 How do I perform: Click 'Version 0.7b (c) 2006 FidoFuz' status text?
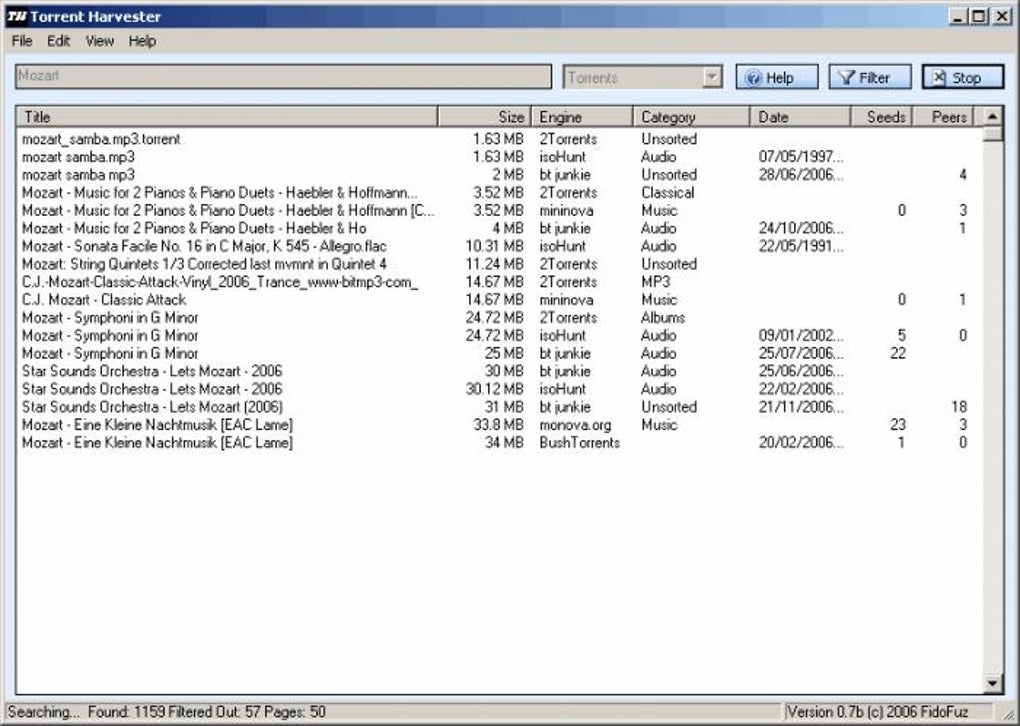(877, 712)
